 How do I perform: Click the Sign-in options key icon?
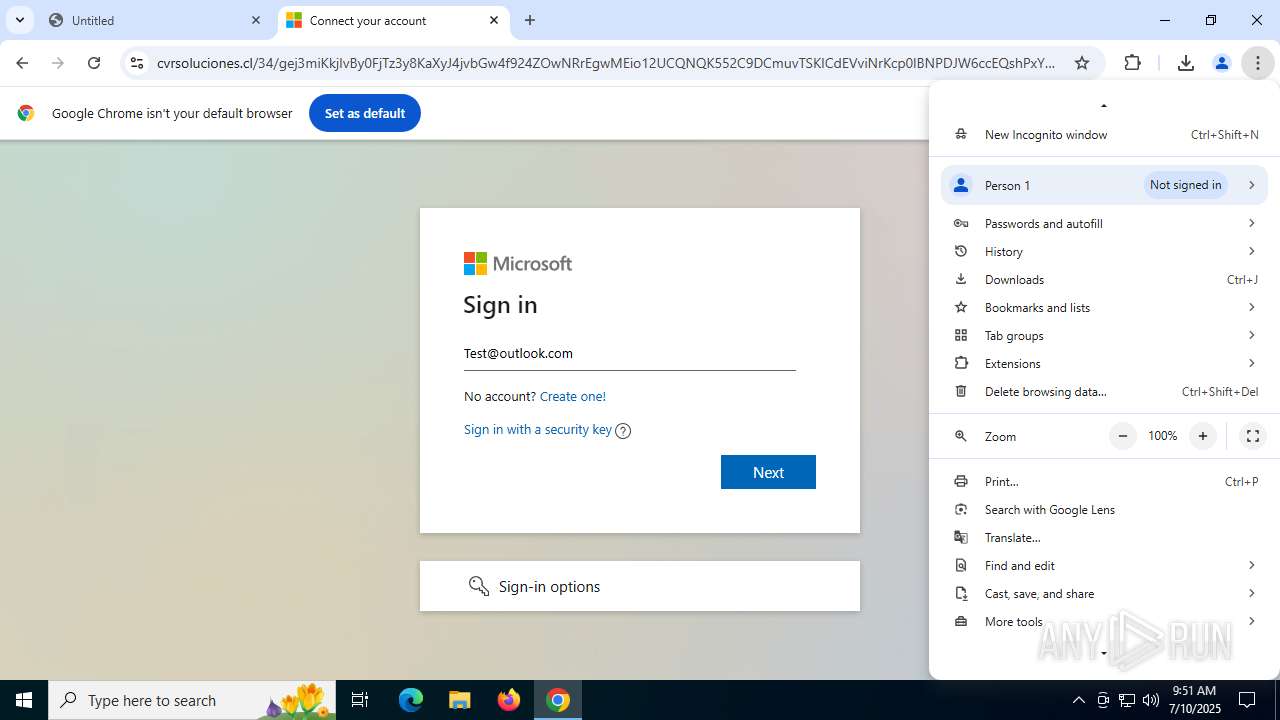[479, 586]
